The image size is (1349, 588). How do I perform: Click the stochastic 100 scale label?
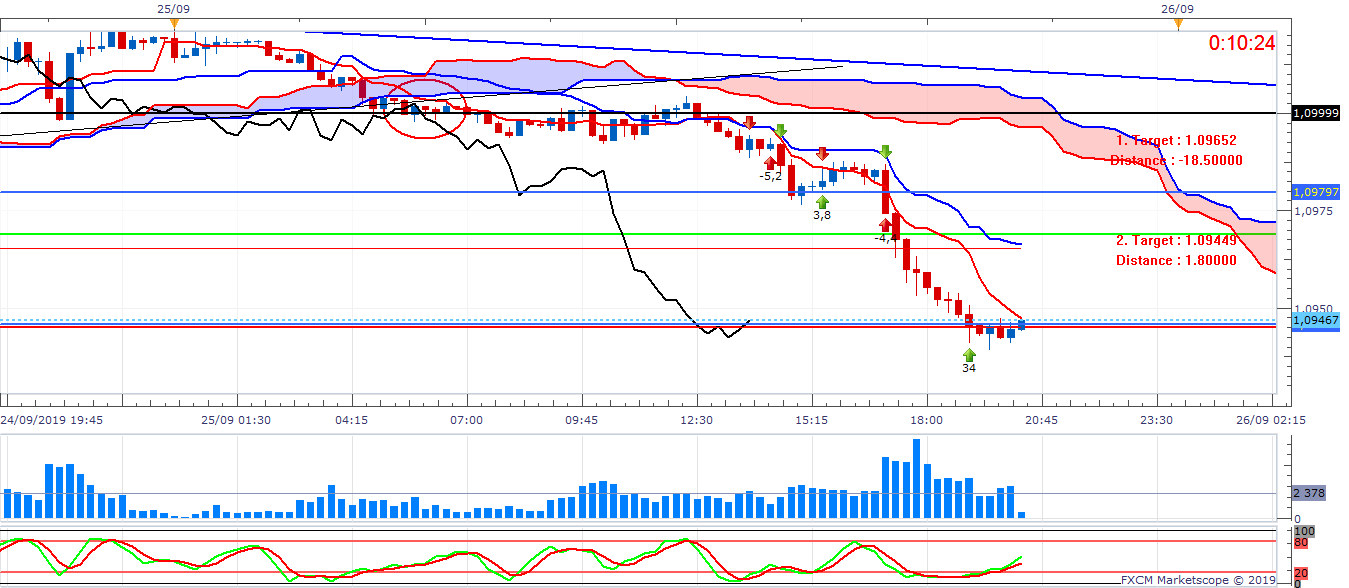(1303, 531)
